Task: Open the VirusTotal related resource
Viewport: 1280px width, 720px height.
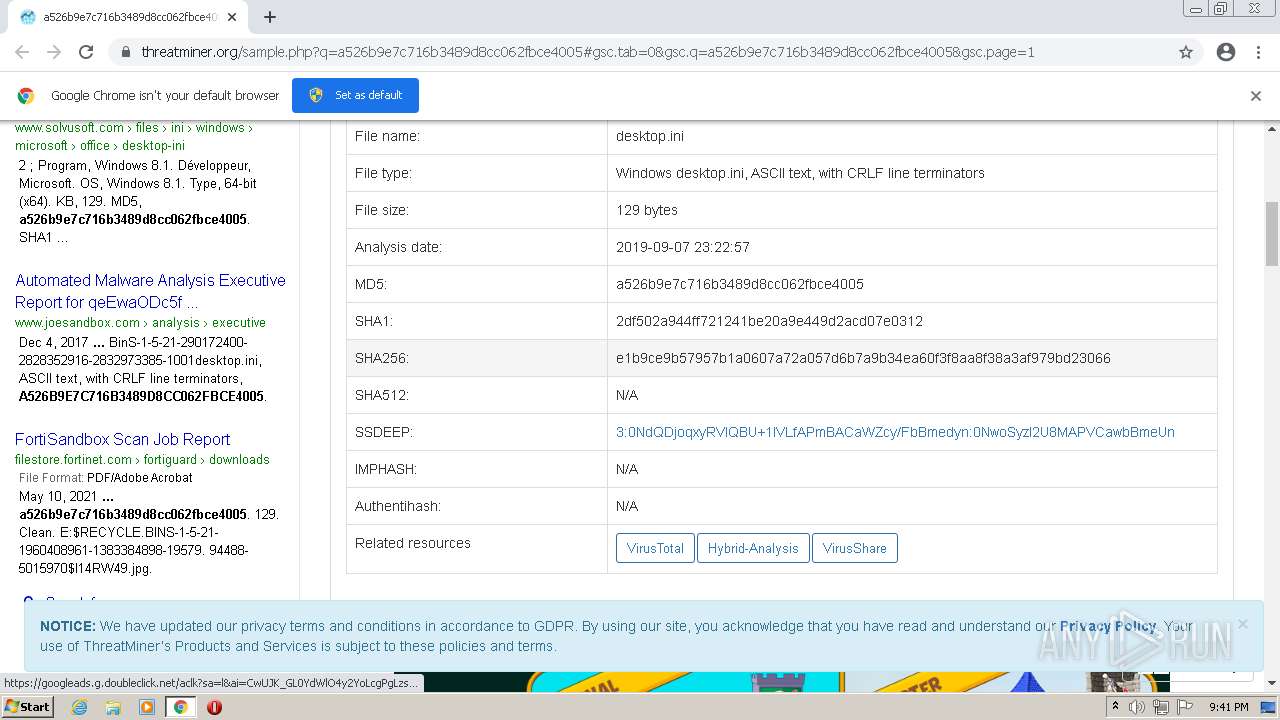Action: point(655,548)
